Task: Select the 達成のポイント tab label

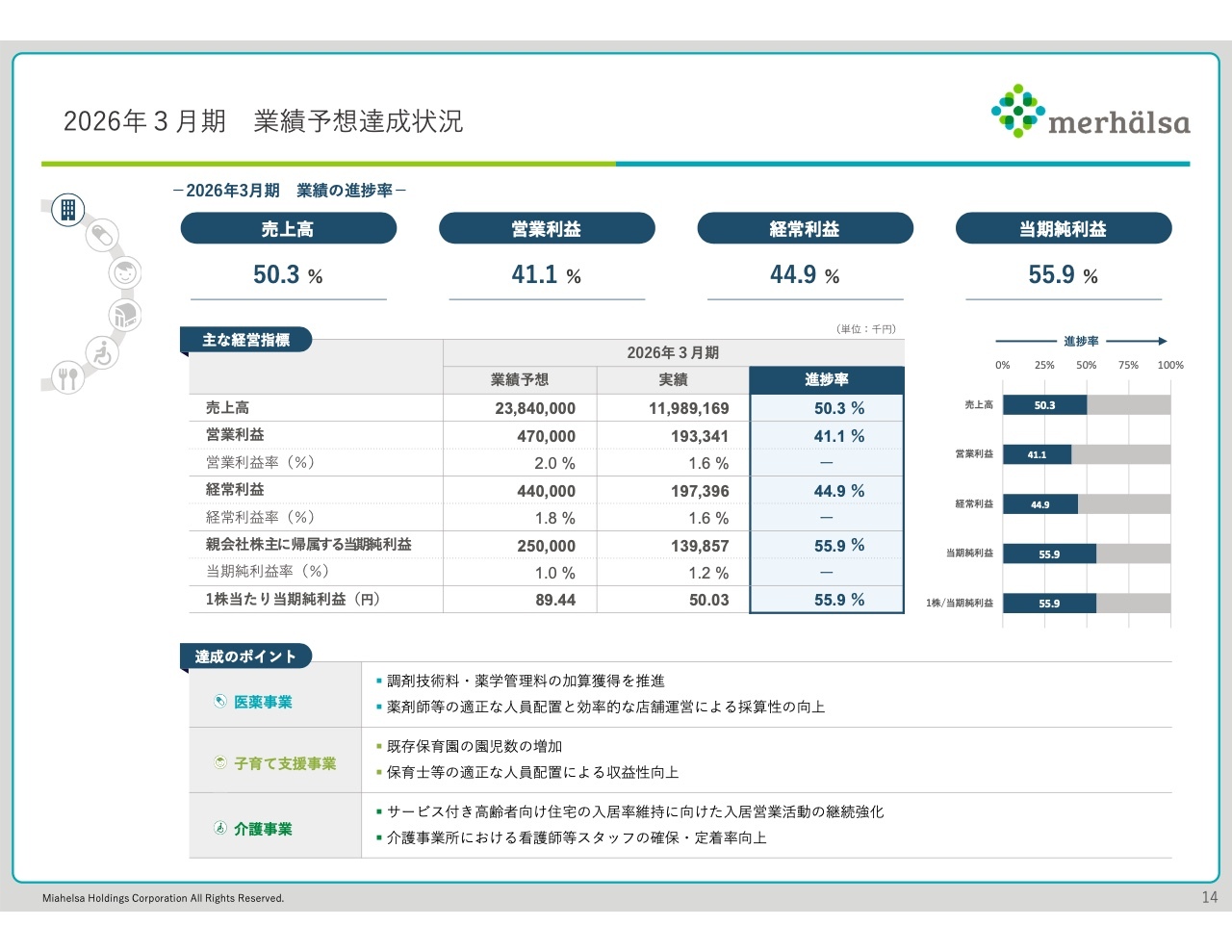Action: point(245,656)
